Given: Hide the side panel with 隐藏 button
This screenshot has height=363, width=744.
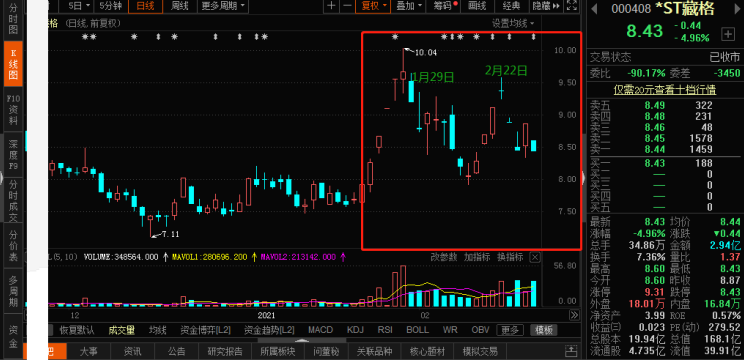Looking at the screenshot, I should (x=546, y=6).
